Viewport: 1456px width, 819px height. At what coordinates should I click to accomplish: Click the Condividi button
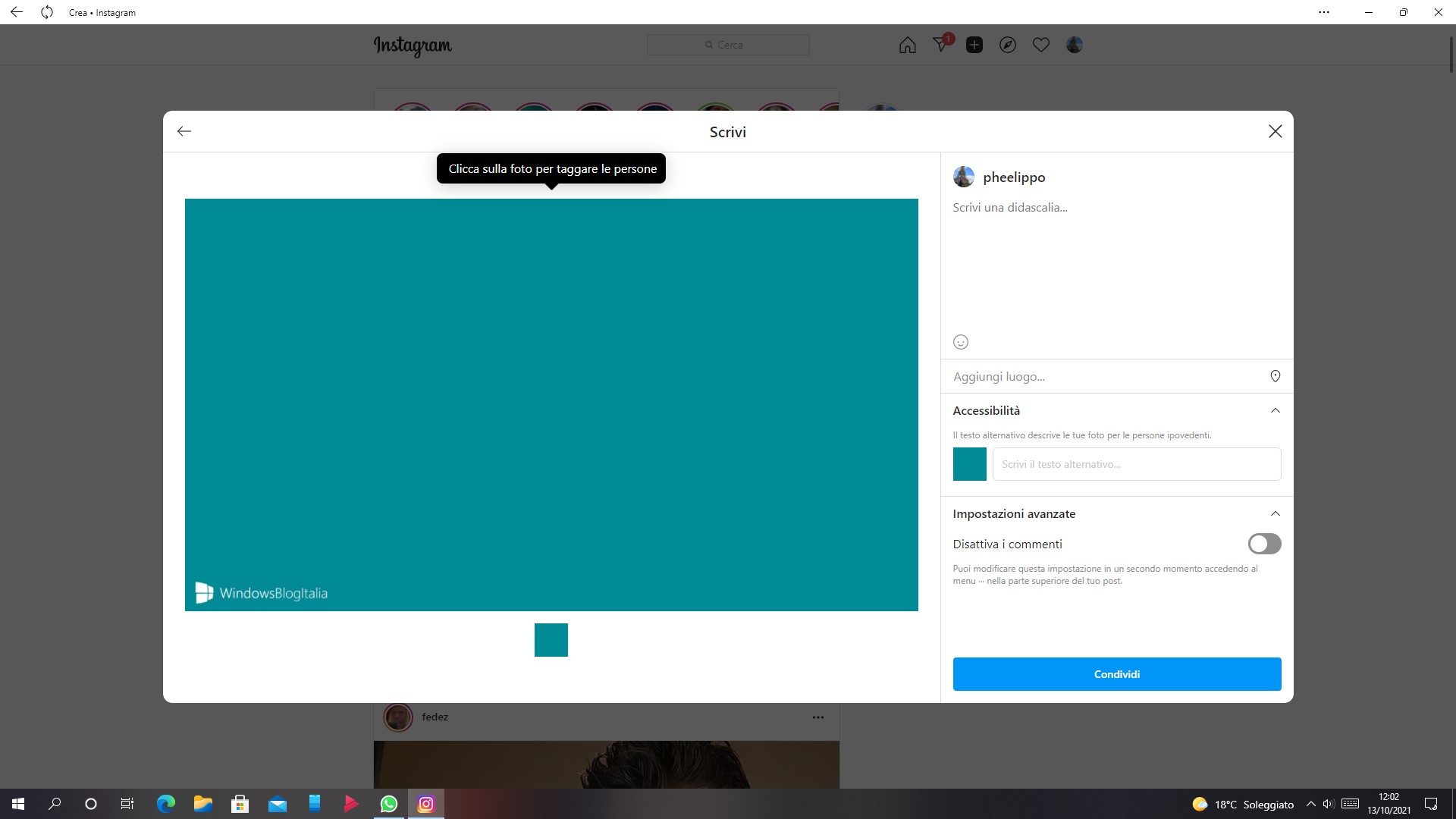point(1117,674)
